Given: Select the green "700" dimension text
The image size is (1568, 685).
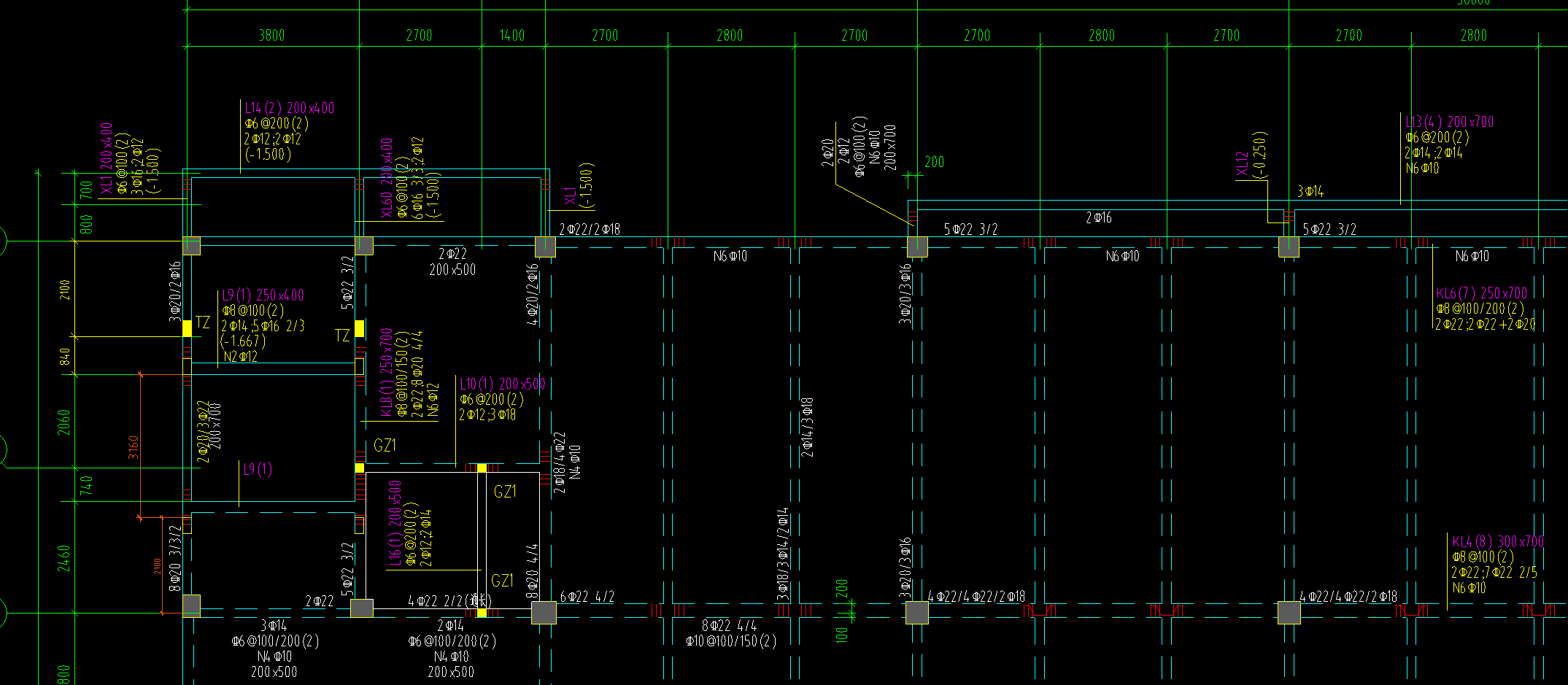Looking at the screenshot, I should (86, 190).
